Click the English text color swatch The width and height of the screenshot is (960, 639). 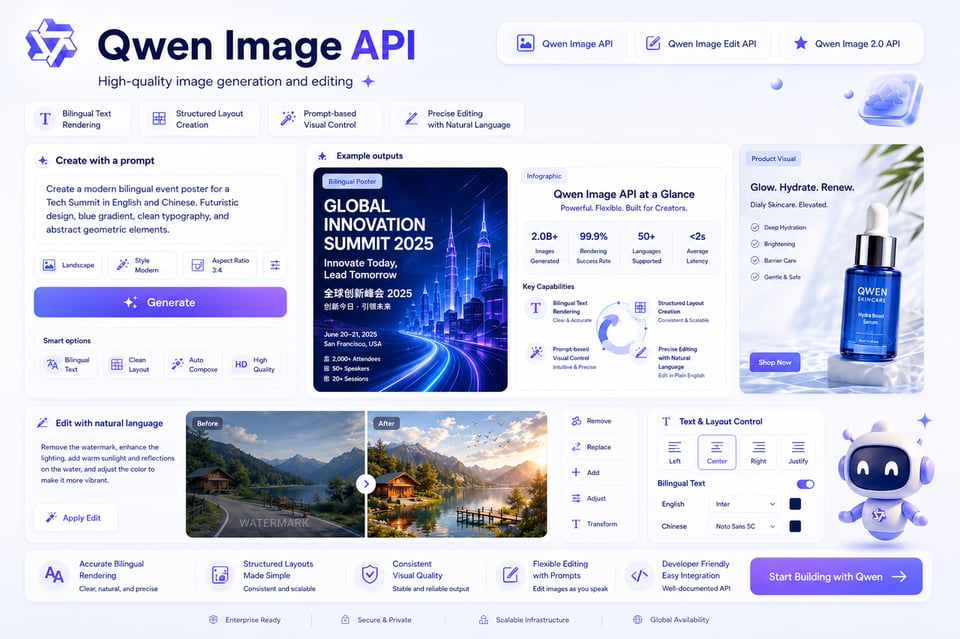point(795,504)
